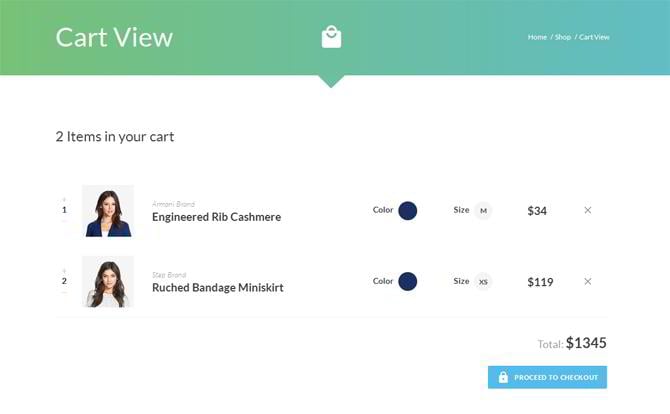Decrease quantity of Ruched Bandage Miniskirt
Image resolution: width=670 pixels, height=414 pixels.
[64, 292]
